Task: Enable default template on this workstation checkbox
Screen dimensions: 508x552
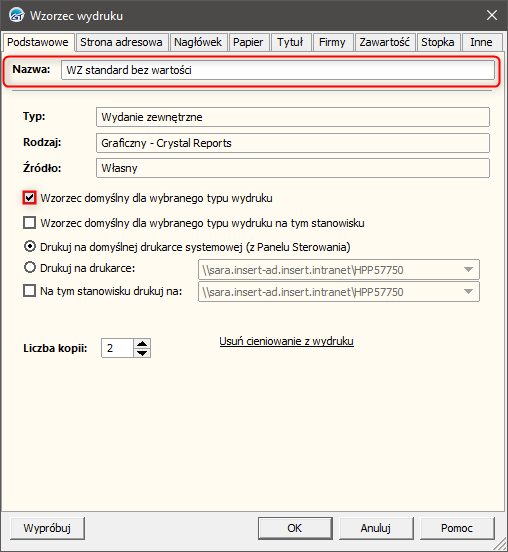Action: tap(30, 223)
